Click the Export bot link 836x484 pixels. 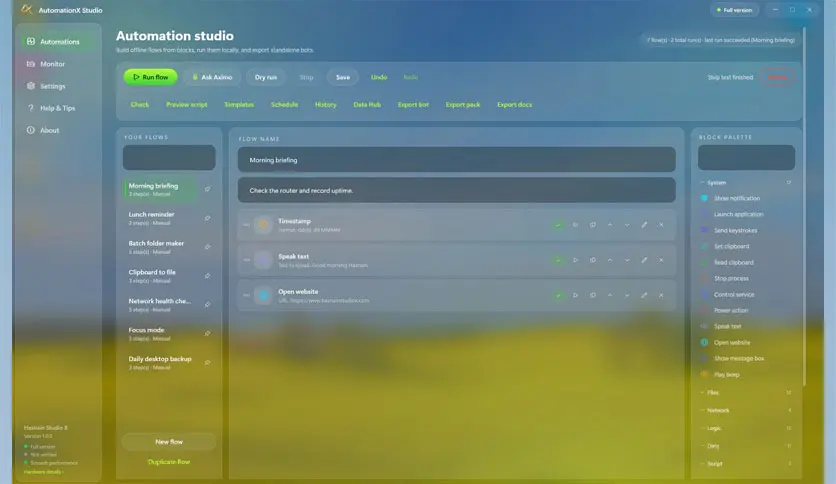[x=413, y=104]
